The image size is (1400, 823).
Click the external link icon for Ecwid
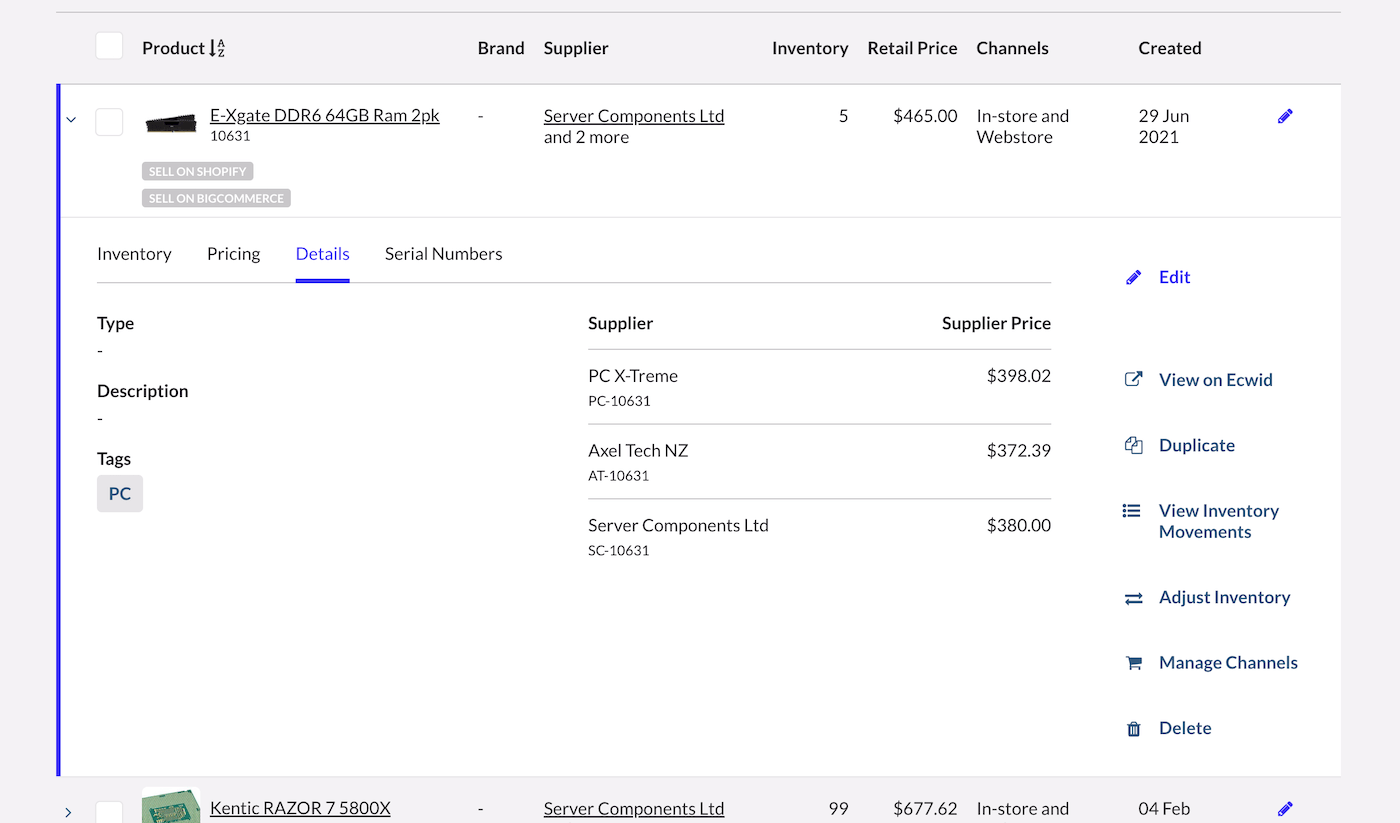tap(1133, 380)
